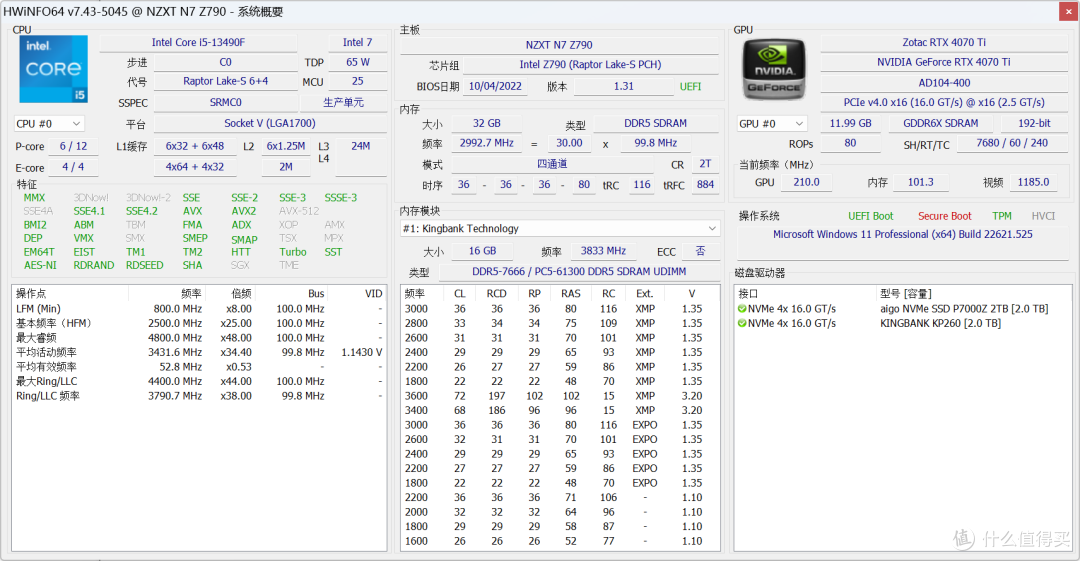1080x561 pixels.
Task: Click the AVX-512 feature label
Action: (299, 212)
